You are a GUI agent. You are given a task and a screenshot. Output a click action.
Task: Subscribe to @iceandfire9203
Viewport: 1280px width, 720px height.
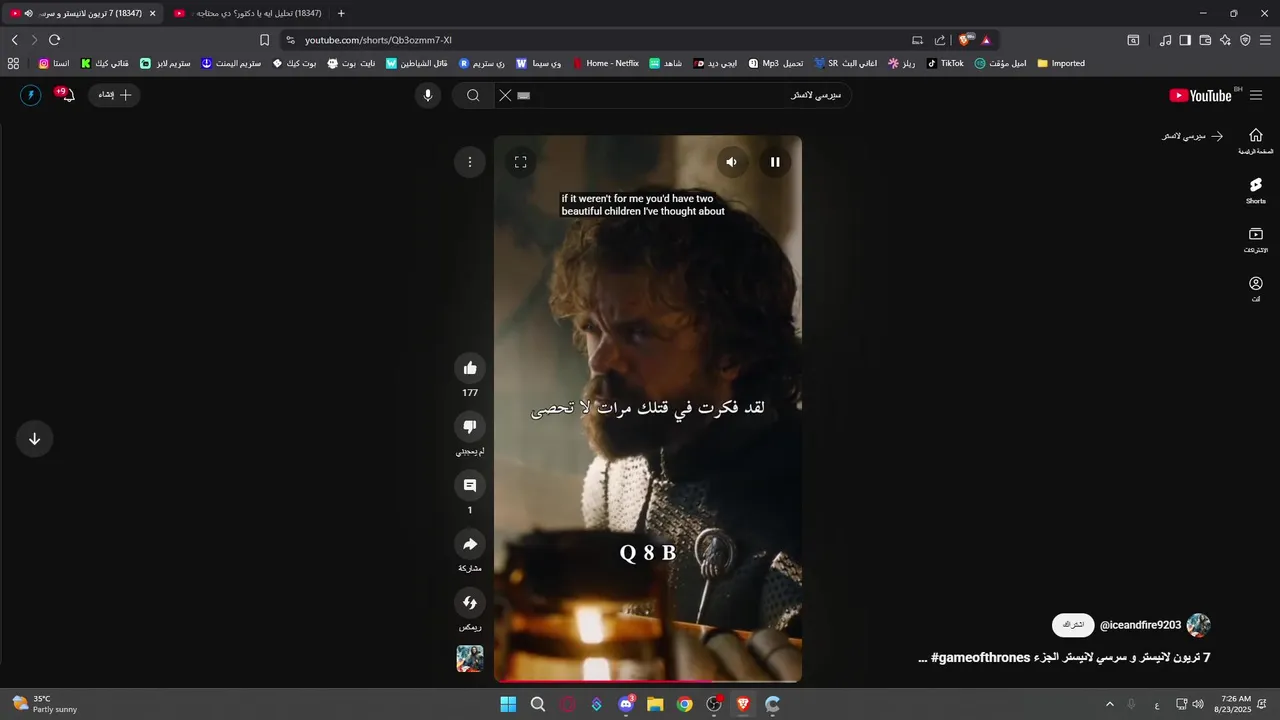(1073, 625)
